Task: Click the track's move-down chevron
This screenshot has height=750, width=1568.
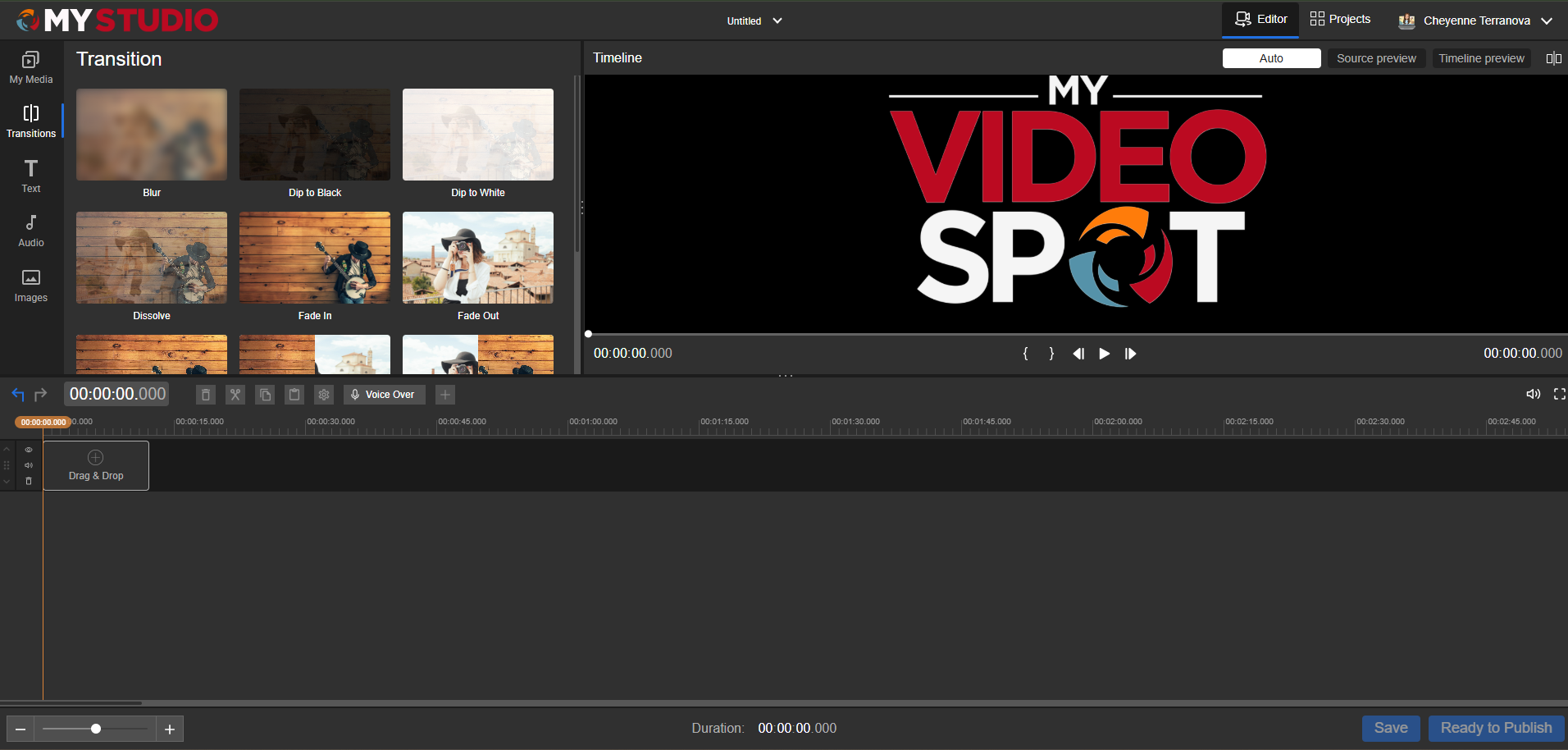Action: pyautogui.click(x=7, y=482)
